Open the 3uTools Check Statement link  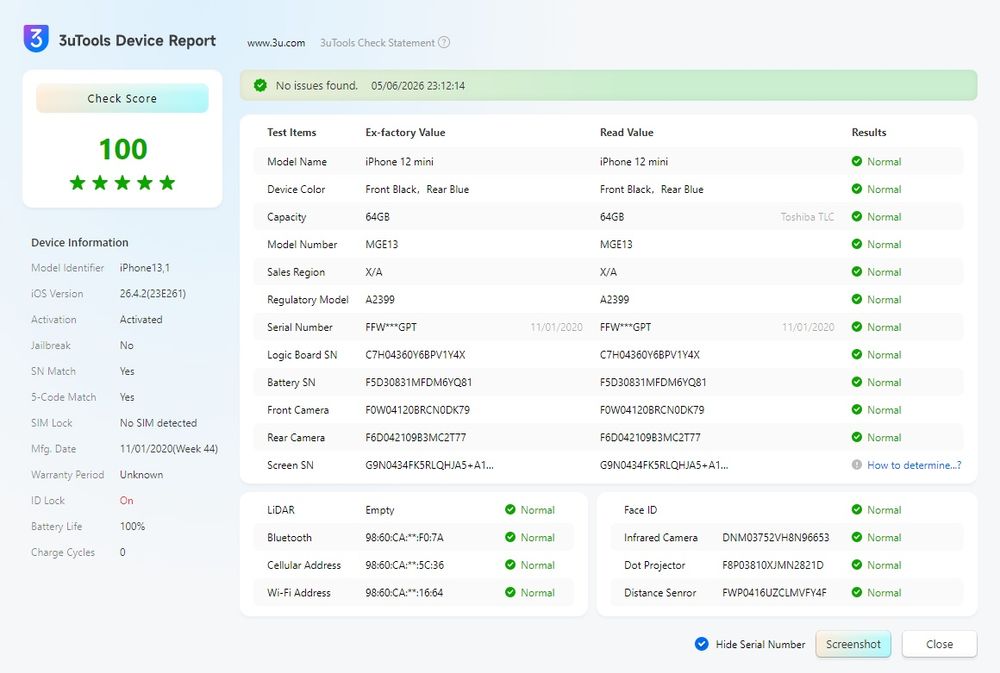tap(378, 43)
